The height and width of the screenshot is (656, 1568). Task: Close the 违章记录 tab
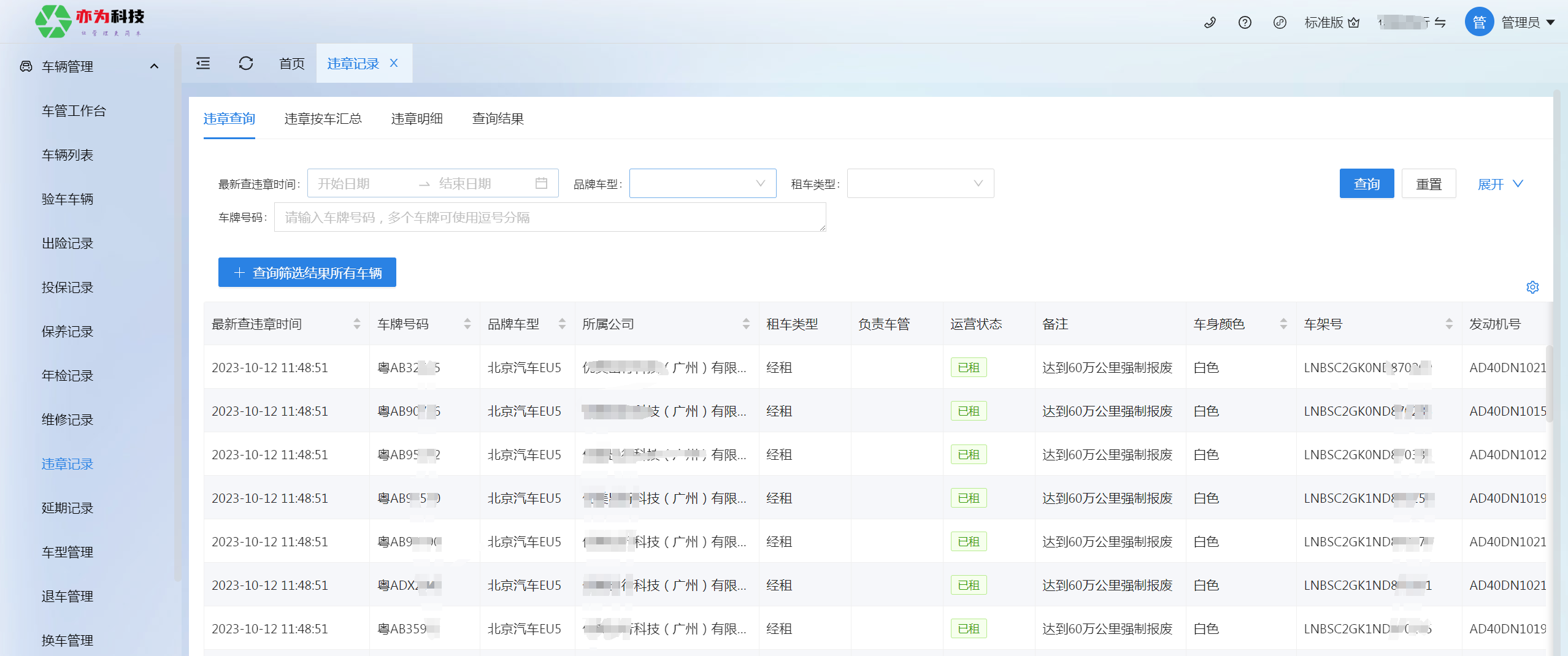(x=394, y=63)
